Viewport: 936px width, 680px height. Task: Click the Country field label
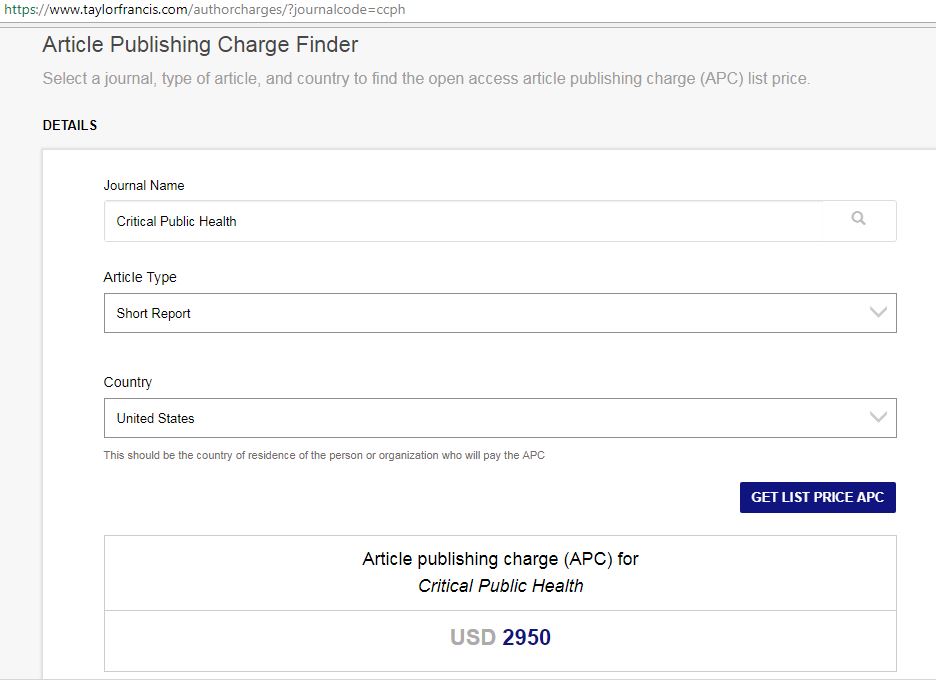128,382
